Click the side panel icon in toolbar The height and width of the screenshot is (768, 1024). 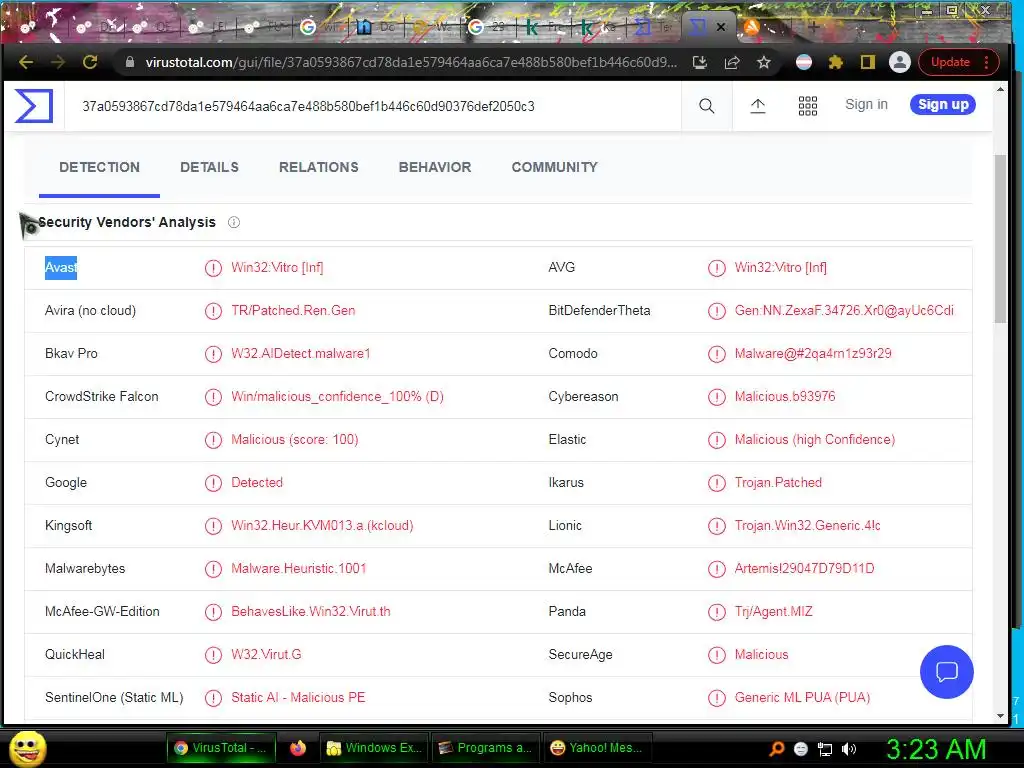pyautogui.click(x=867, y=62)
